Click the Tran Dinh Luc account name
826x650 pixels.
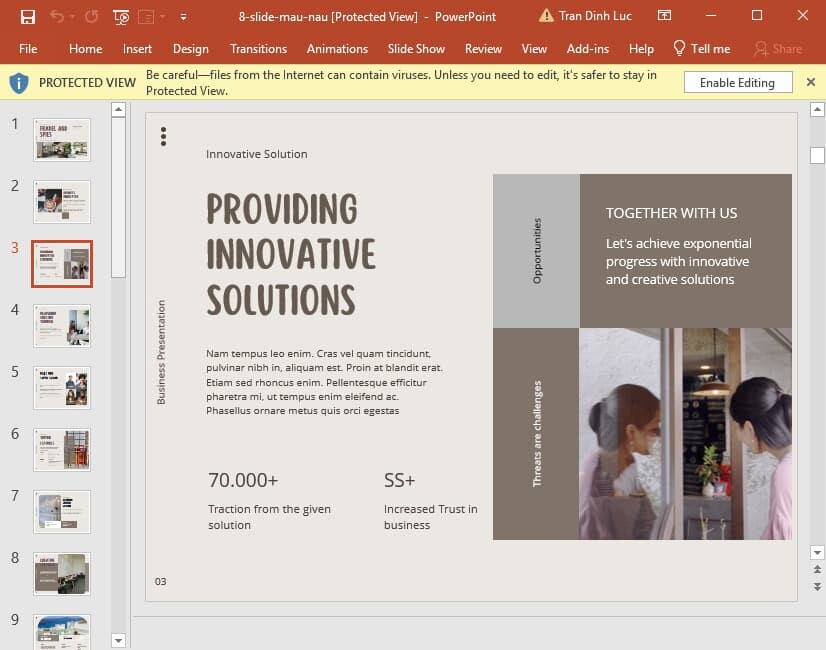pos(597,16)
